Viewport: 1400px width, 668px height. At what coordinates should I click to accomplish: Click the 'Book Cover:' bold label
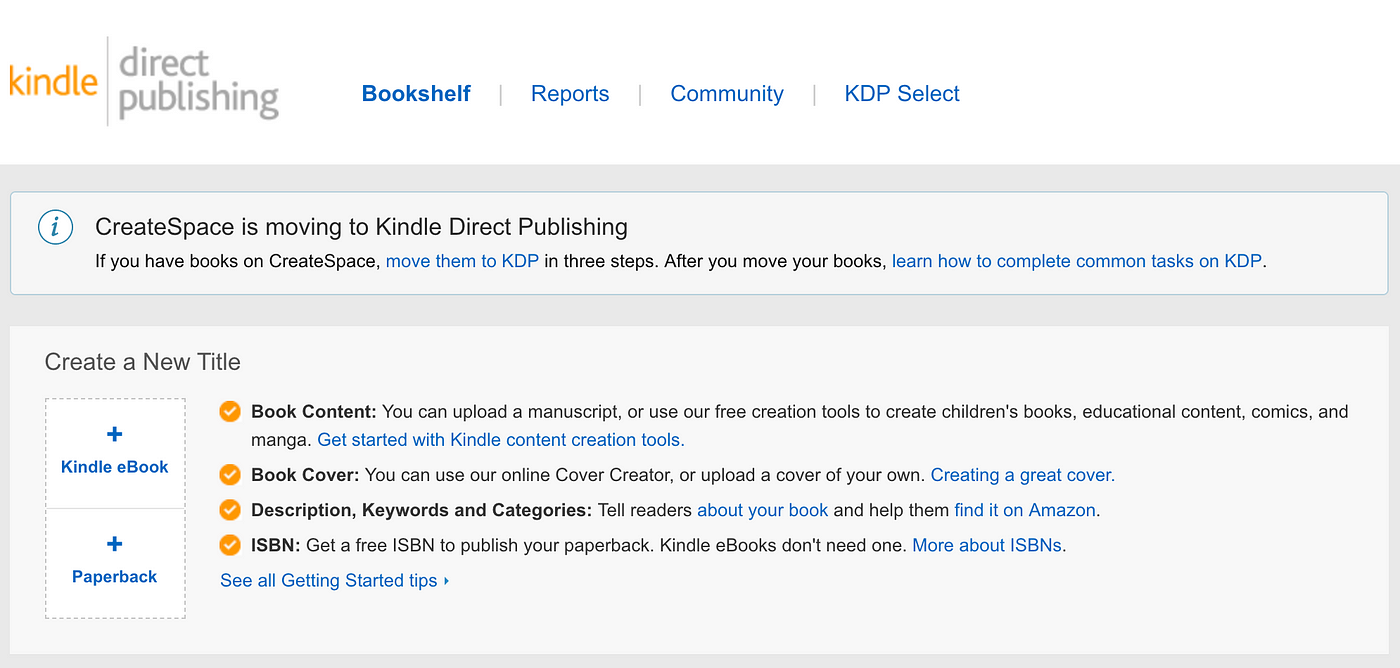306,475
